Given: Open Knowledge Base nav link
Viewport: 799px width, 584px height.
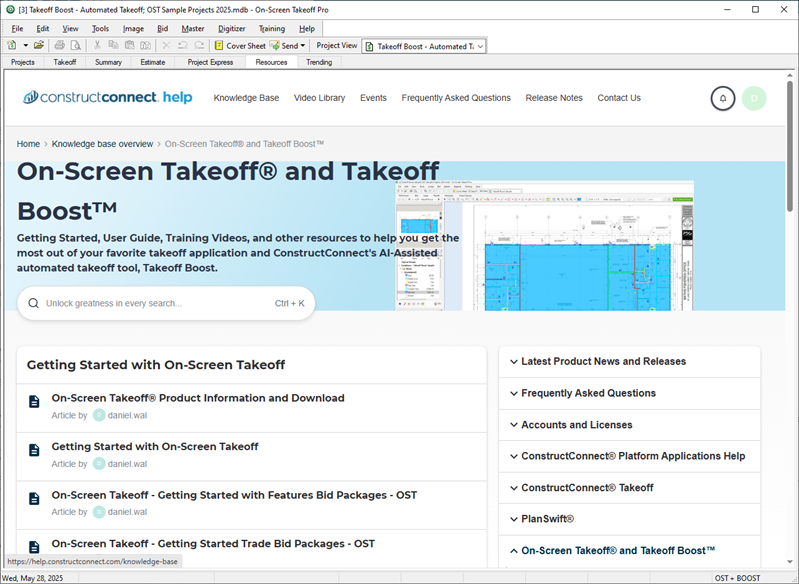Looking at the screenshot, I should (246, 98).
